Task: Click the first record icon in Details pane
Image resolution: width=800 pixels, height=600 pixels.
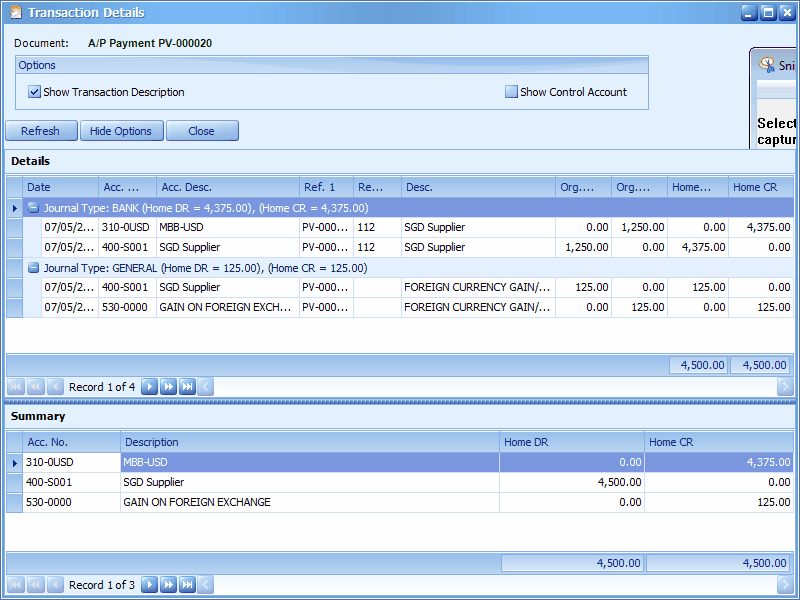Action: tap(14, 387)
